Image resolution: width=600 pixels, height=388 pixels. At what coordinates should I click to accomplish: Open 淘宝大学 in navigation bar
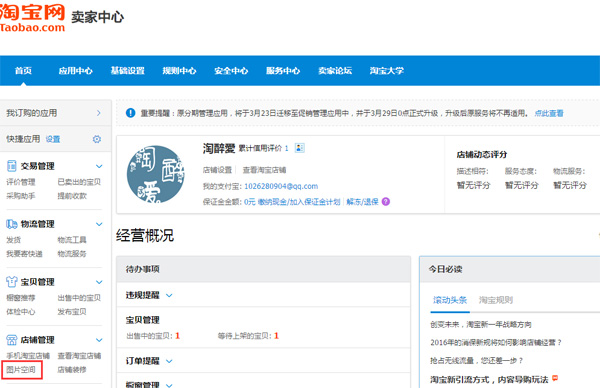(387, 70)
